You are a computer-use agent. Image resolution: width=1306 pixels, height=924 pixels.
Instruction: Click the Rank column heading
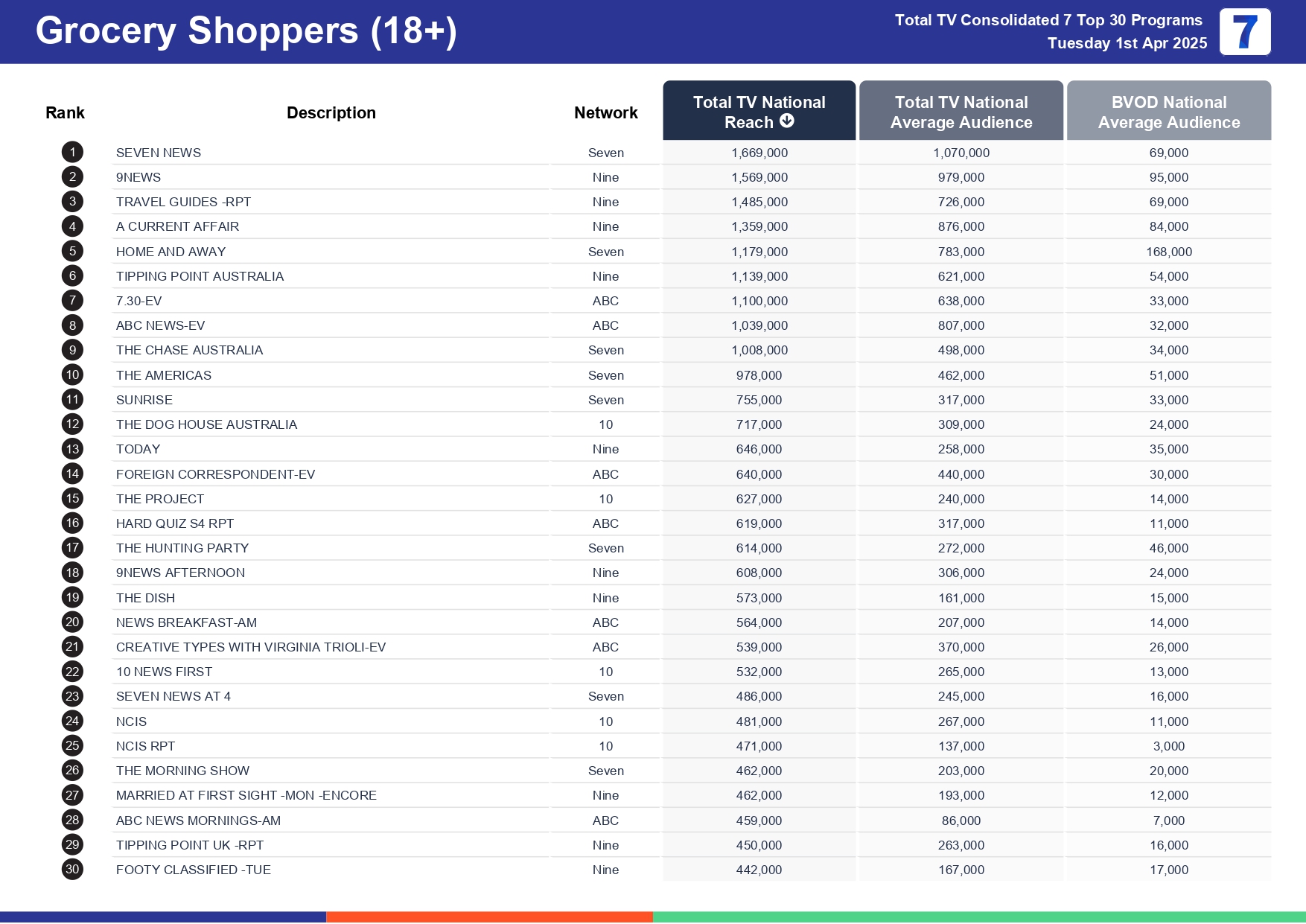(x=65, y=113)
